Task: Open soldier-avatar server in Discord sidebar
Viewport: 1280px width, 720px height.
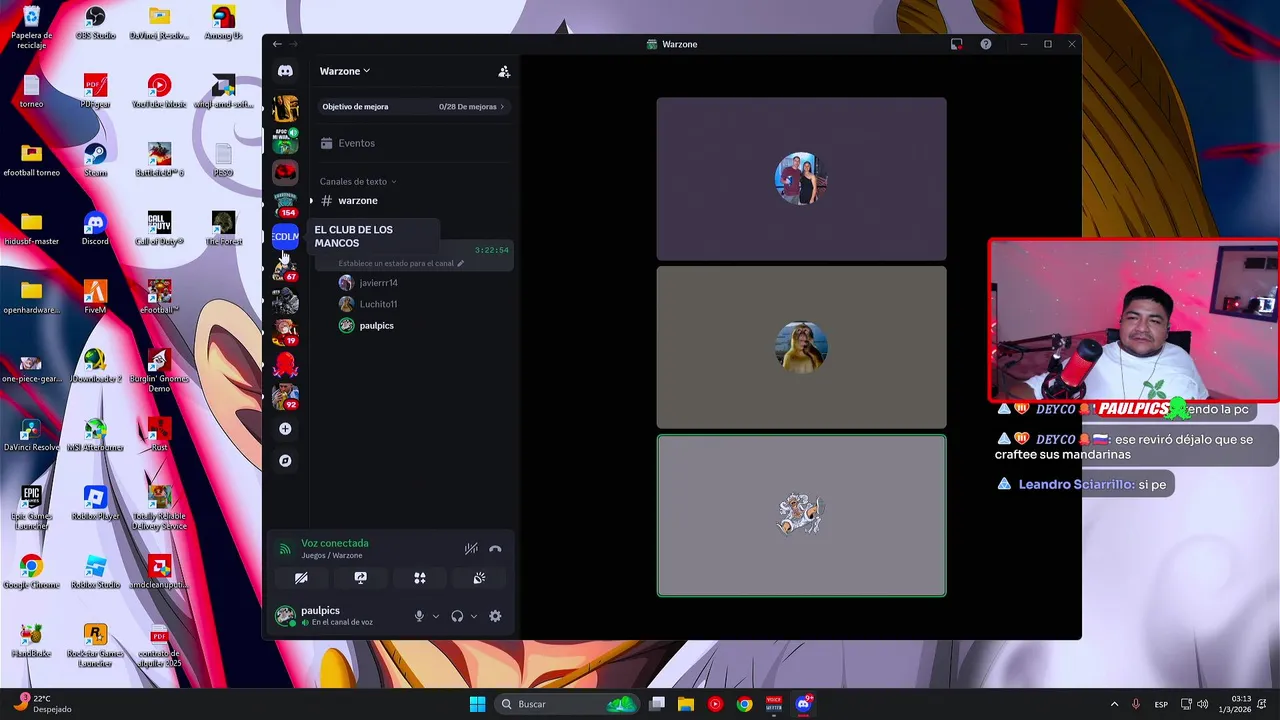Action: click(285, 300)
